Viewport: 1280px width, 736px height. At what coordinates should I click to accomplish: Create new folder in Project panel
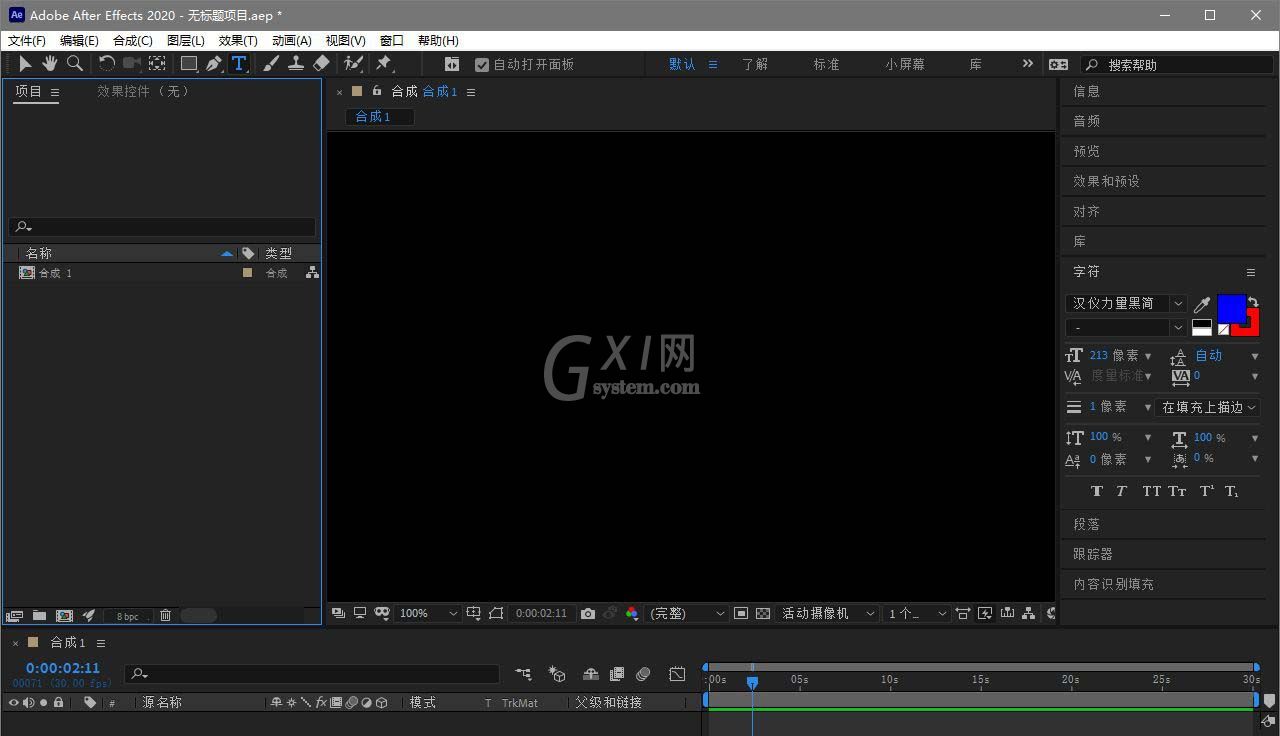(39, 616)
